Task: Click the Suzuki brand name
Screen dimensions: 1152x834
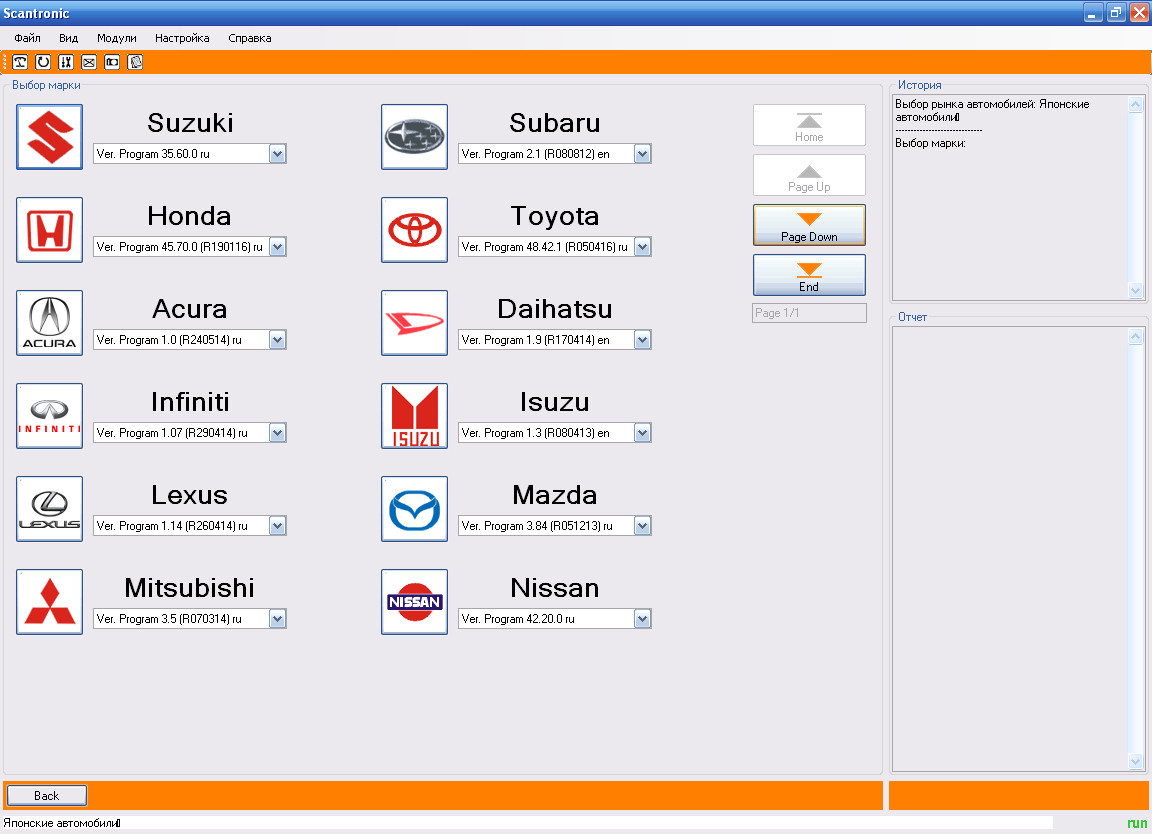Action: click(190, 123)
